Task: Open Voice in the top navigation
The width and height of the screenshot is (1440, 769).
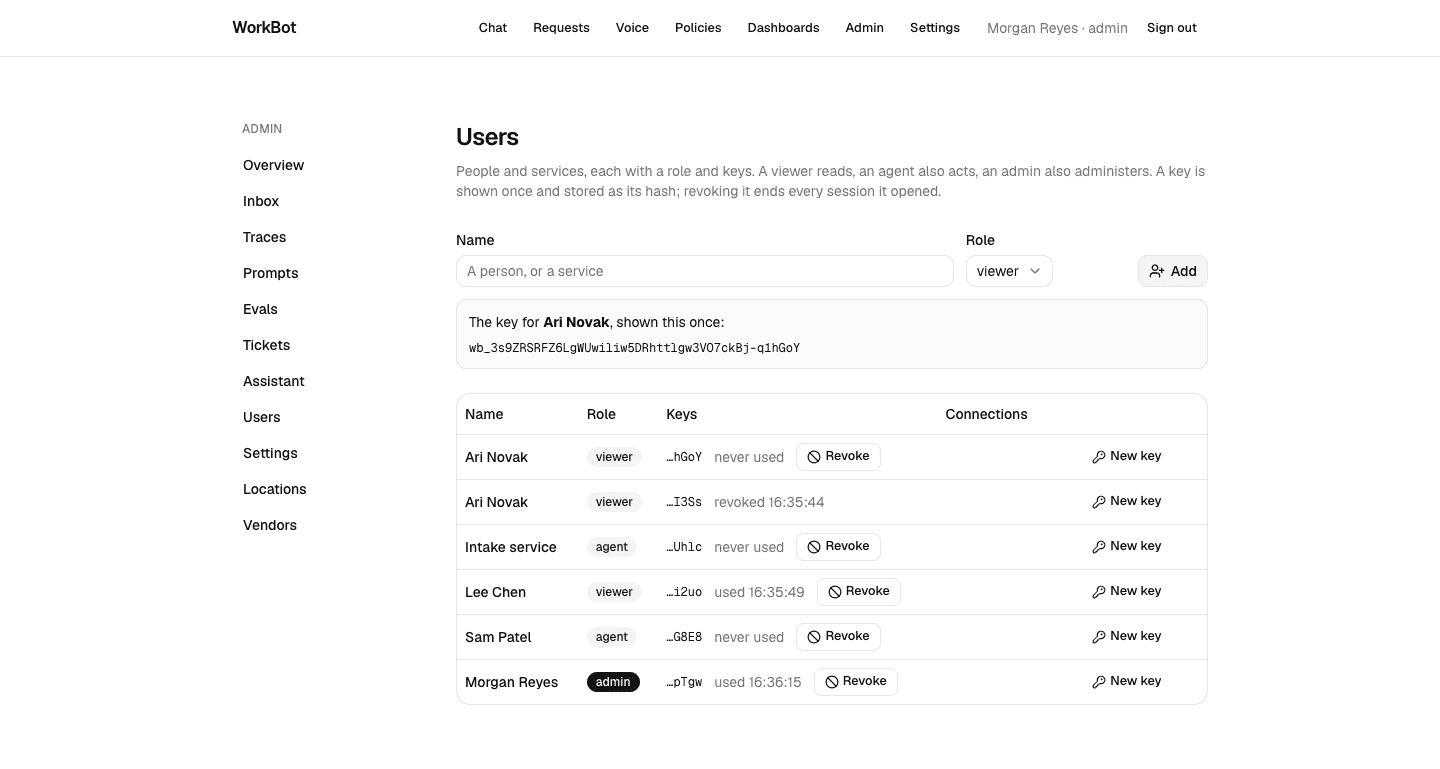Action: [632, 28]
